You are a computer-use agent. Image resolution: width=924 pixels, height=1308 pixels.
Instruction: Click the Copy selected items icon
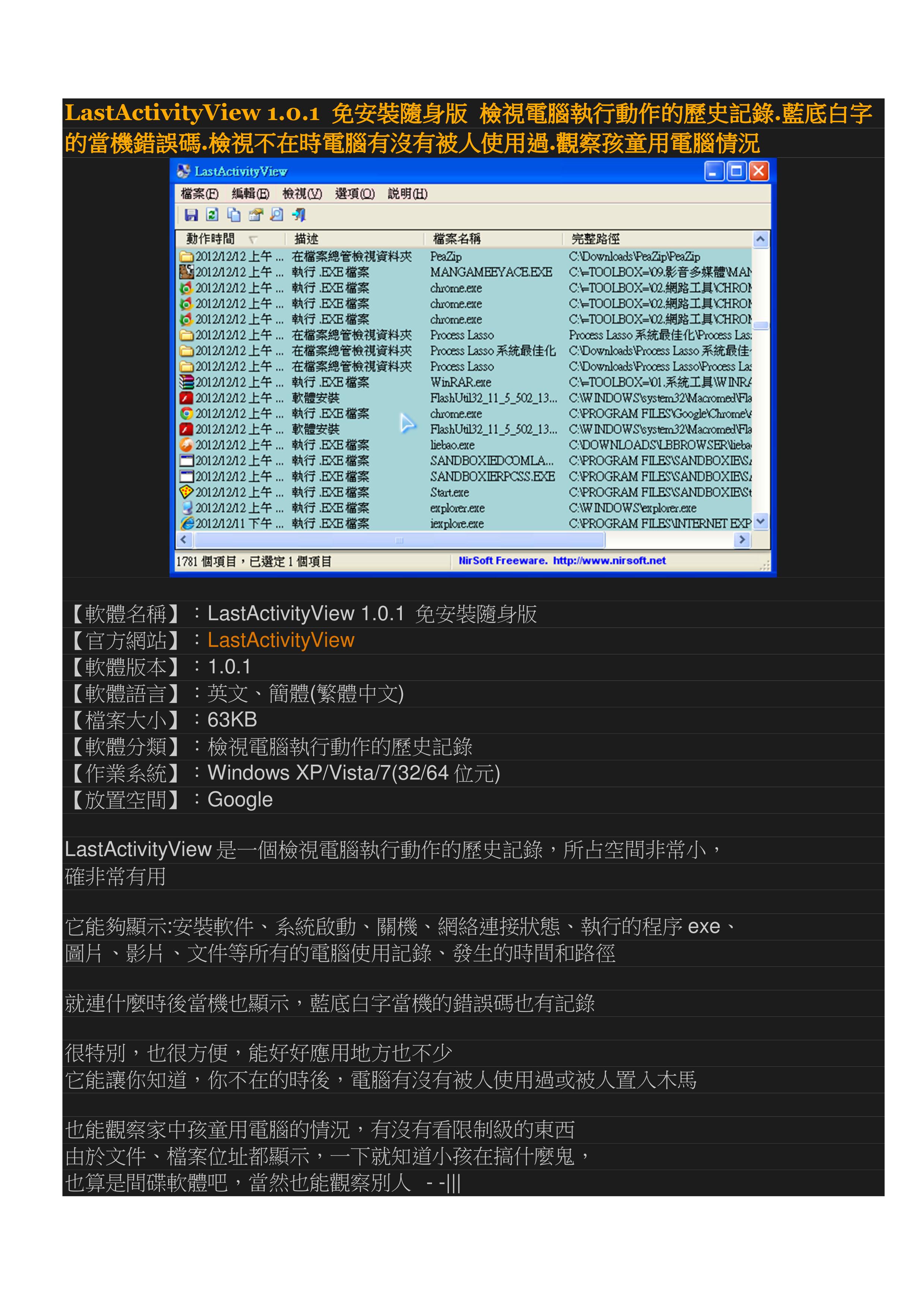click(233, 215)
